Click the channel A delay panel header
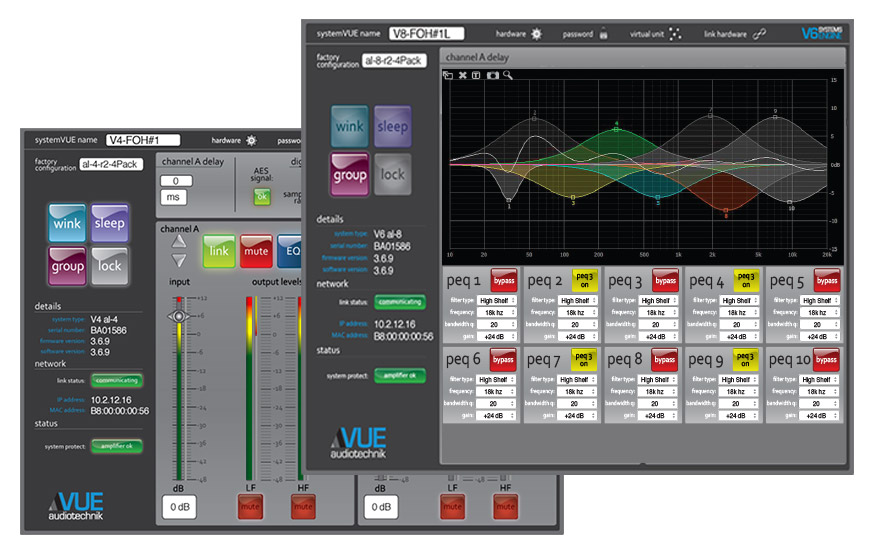This screenshot has width=872, height=554. (642, 57)
